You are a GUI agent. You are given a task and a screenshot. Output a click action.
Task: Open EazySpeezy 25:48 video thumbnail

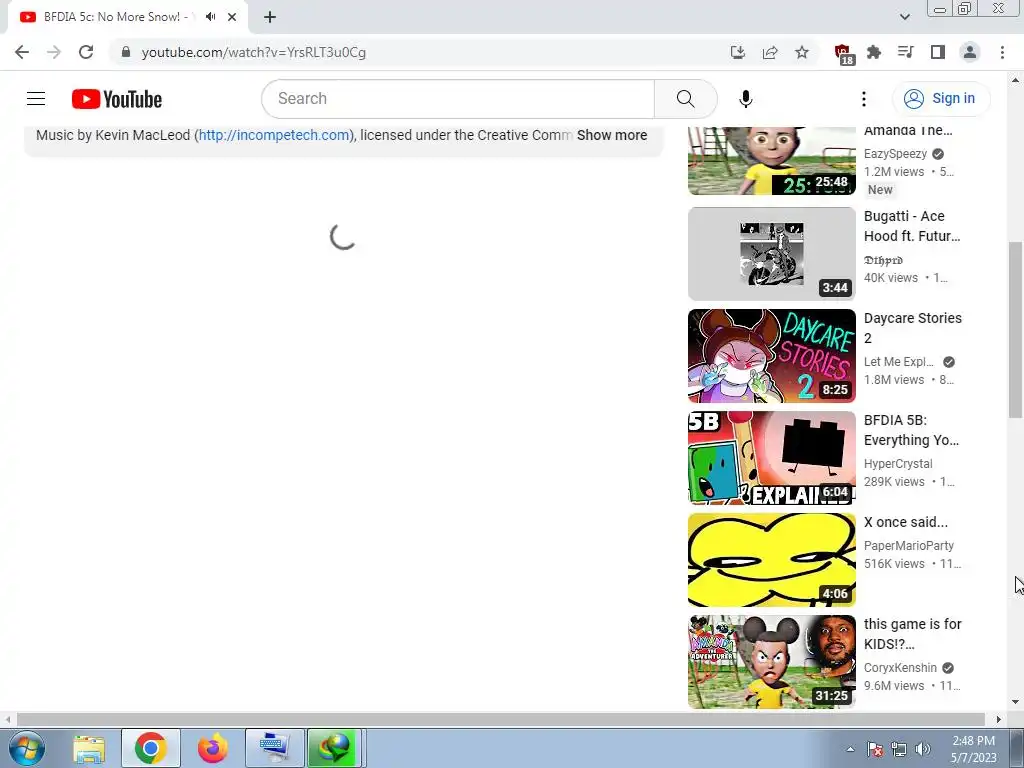[x=771, y=161]
